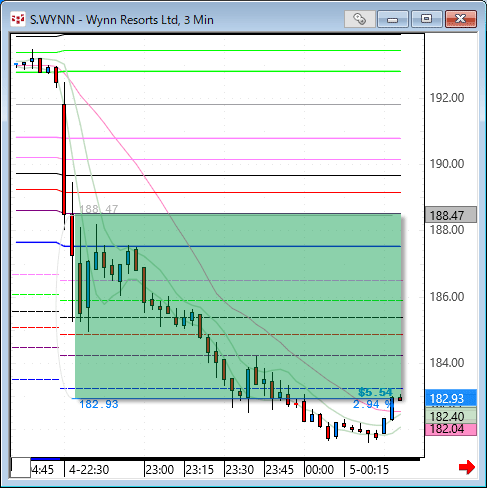Click the 4-22:30 time axis label
487x488 pixels.
(89, 470)
